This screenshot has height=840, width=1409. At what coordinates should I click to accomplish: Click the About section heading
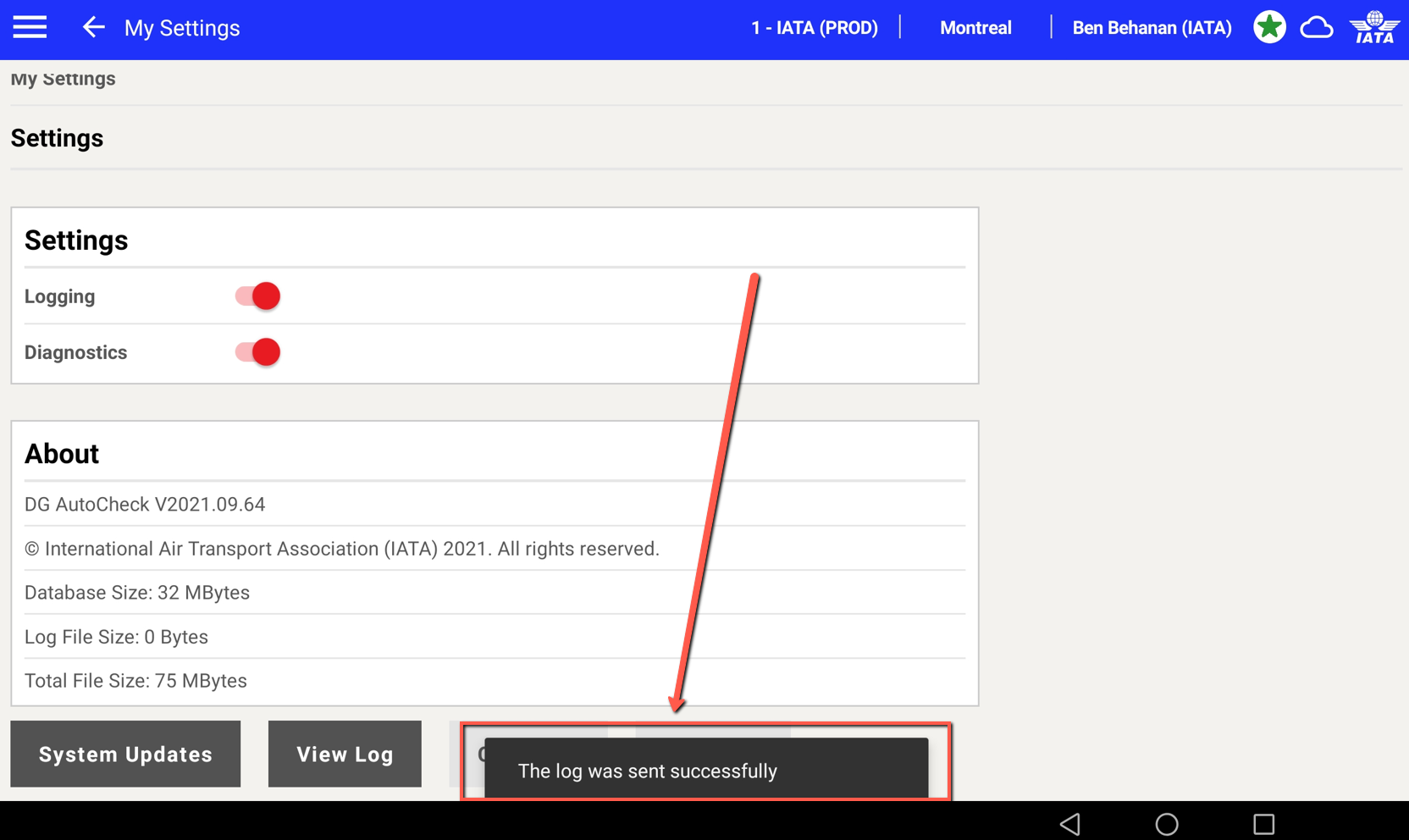click(x=62, y=454)
